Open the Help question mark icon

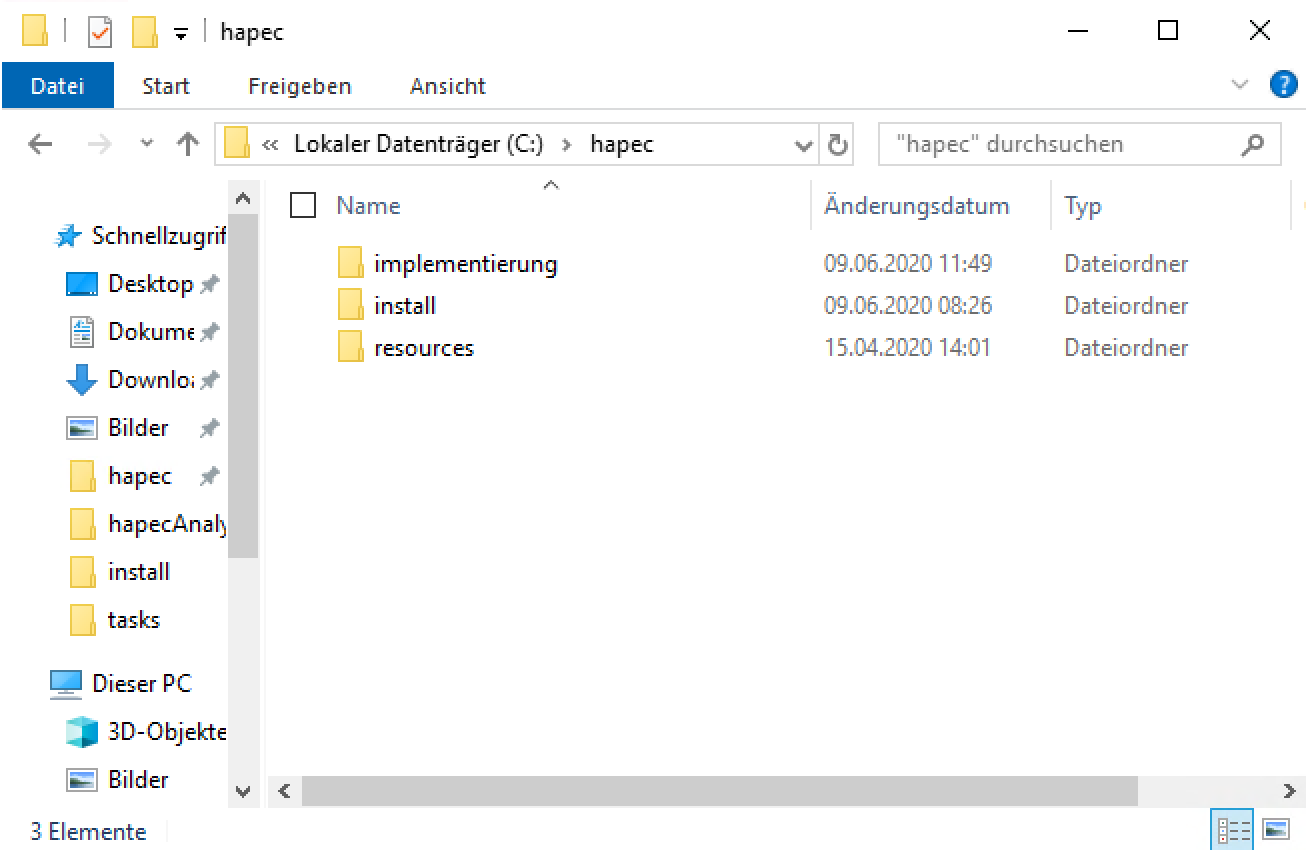pyautogui.click(x=1283, y=85)
